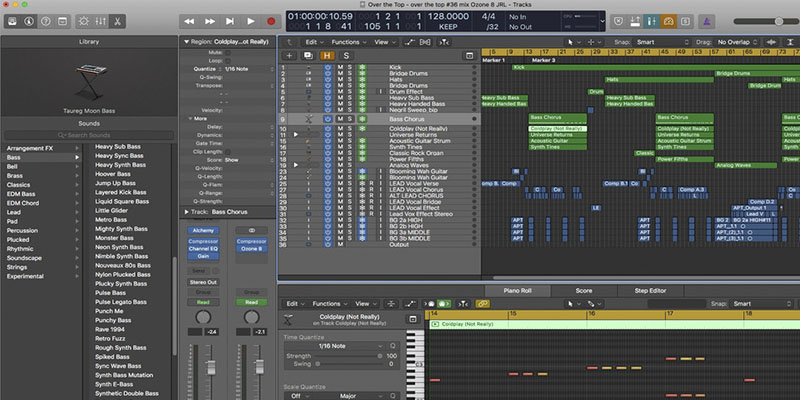The image size is (800, 400).
Task: Expand the Track: Bass Chorus inspector section
Action: (x=186, y=212)
